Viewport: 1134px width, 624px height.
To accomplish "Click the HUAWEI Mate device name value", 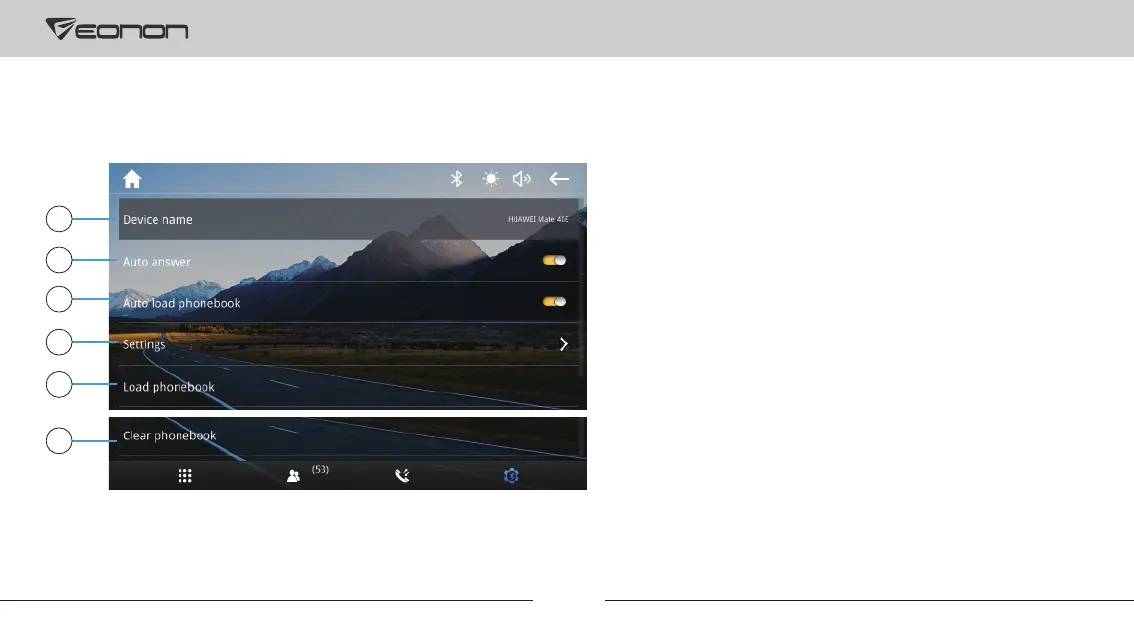I will tap(538, 219).
